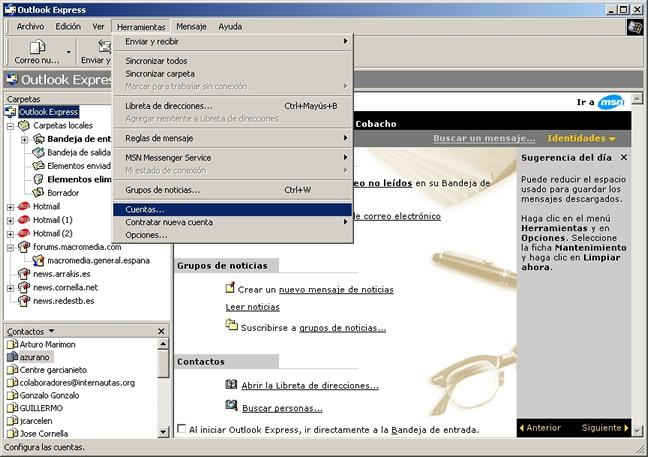Click the Borrador drafts icon
This screenshot has width=648, height=457.
pos(38,193)
